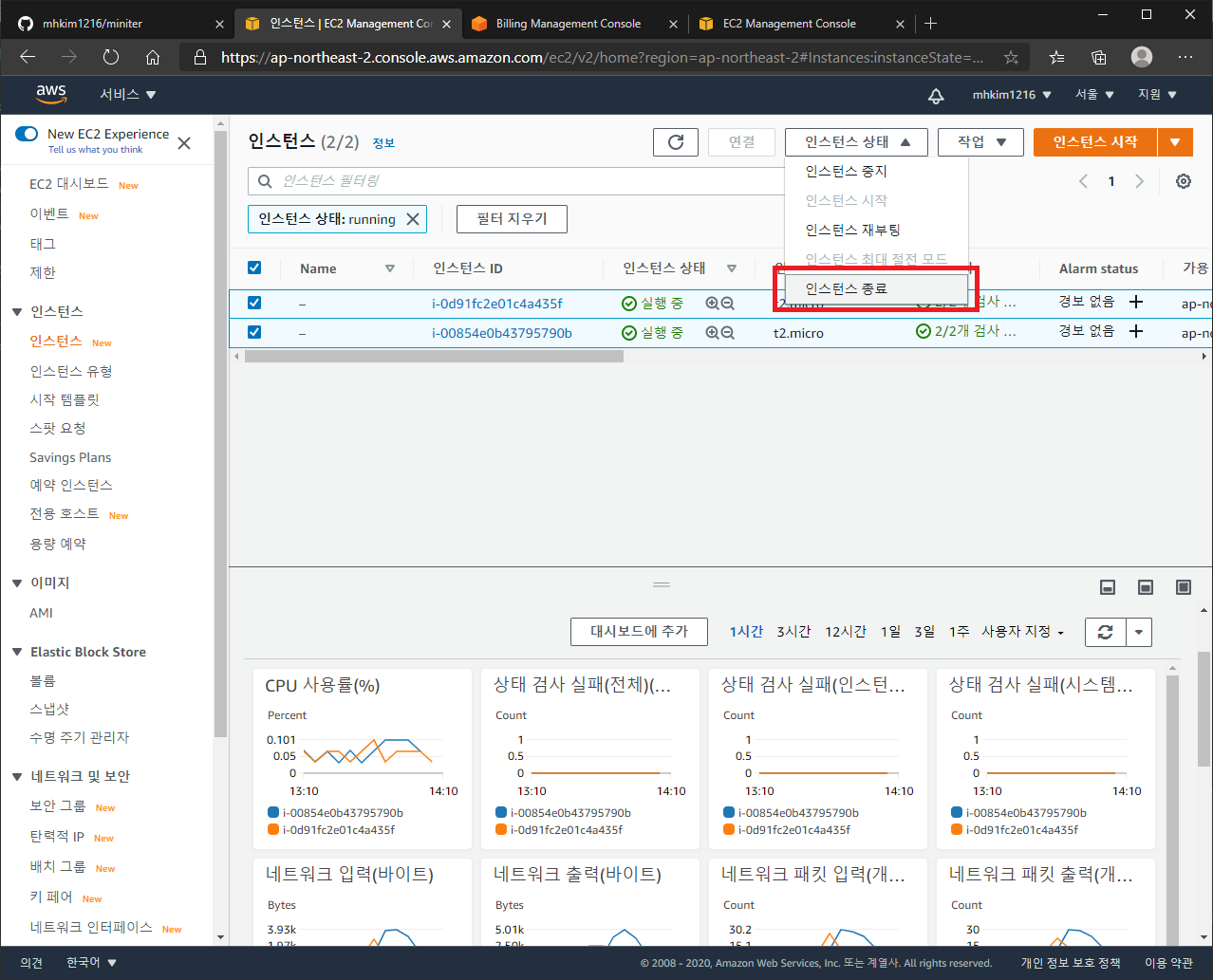Screen dimensions: 1213x980
Task: Open a new browser tab
Action: pyautogui.click(x=930, y=24)
